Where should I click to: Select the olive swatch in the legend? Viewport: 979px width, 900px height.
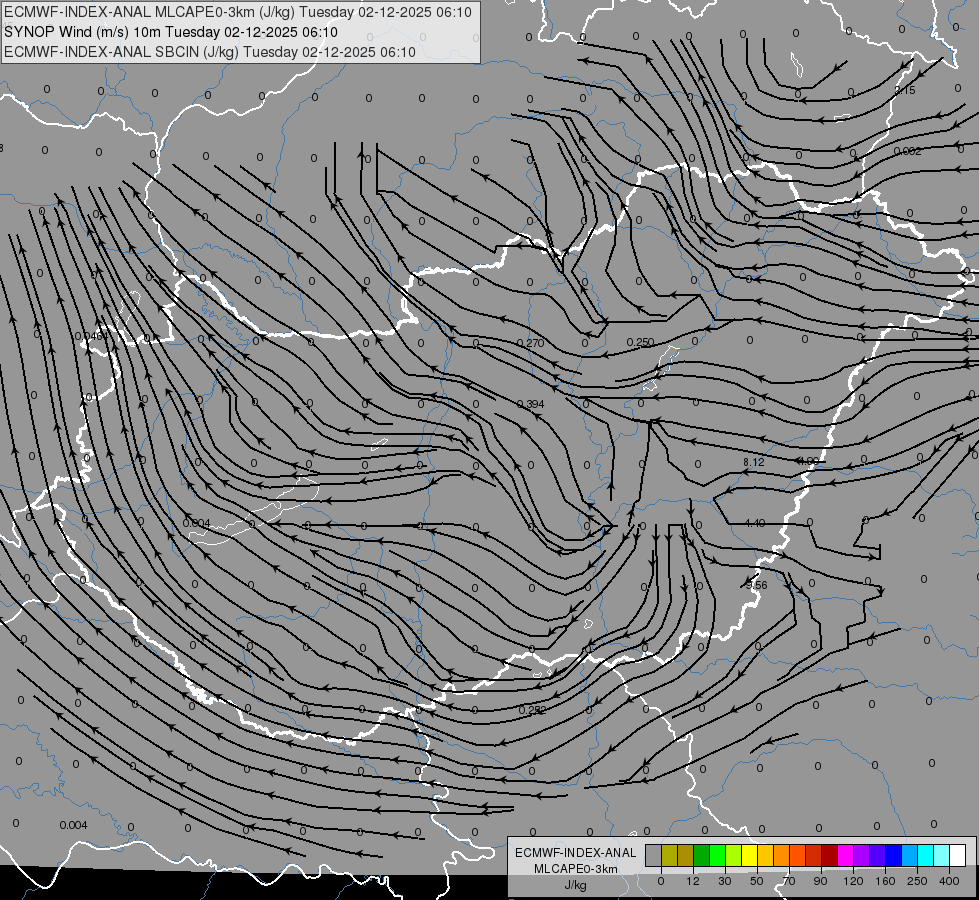[x=669, y=856]
